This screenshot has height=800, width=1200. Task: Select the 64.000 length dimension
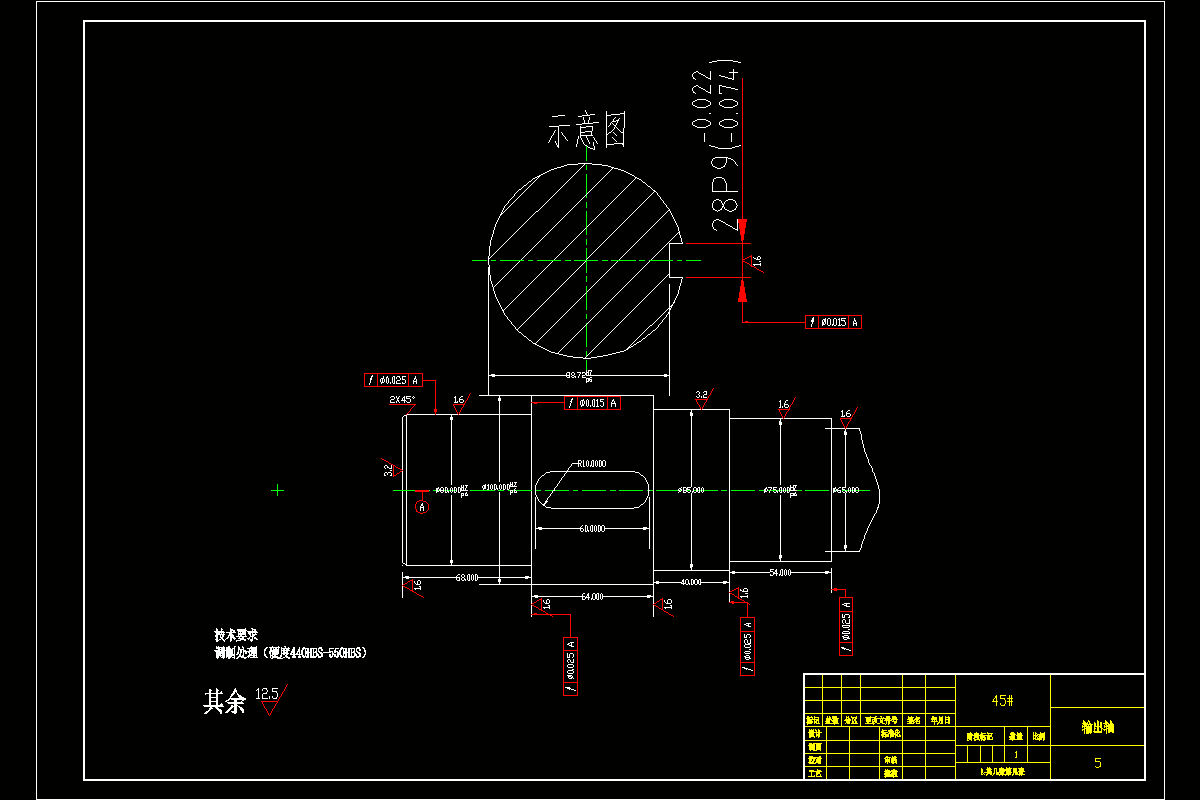[592, 597]
